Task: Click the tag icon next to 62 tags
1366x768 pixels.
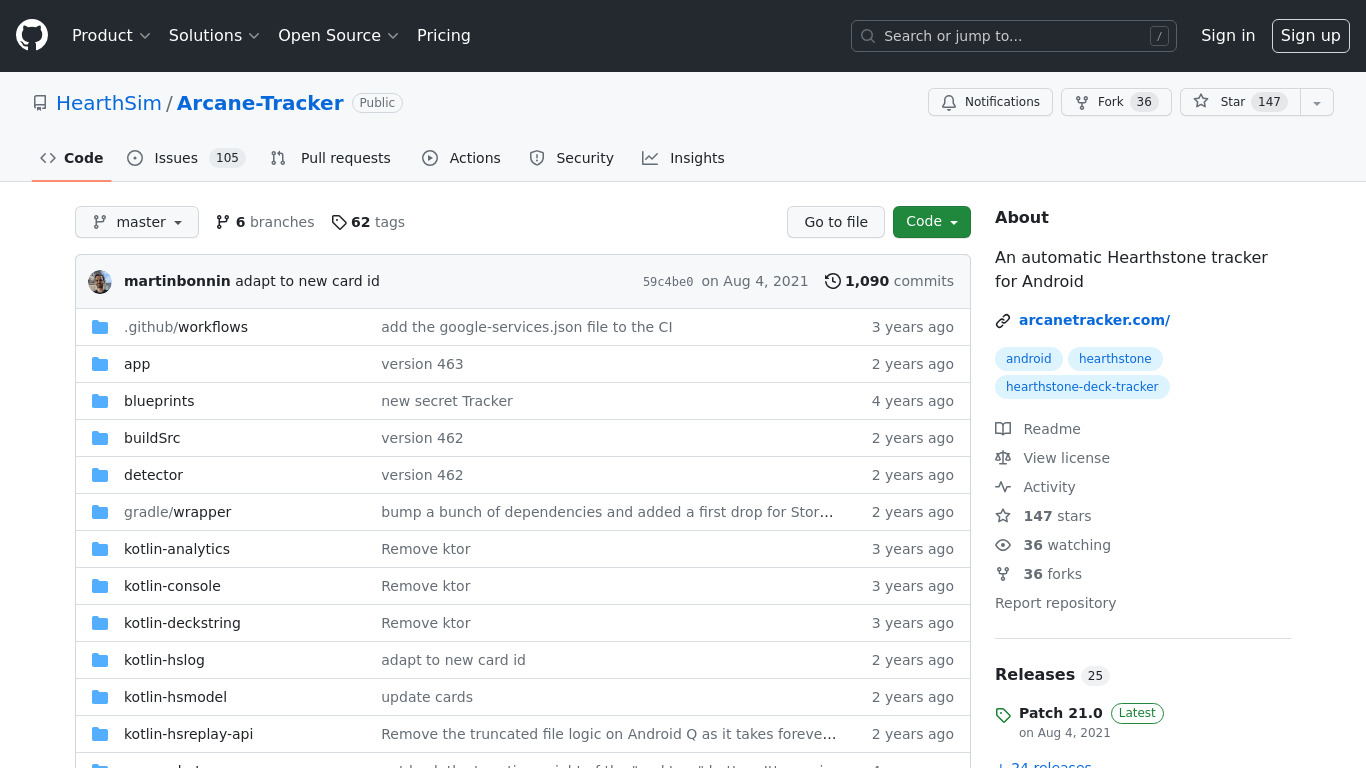Action: coord(339,222)
